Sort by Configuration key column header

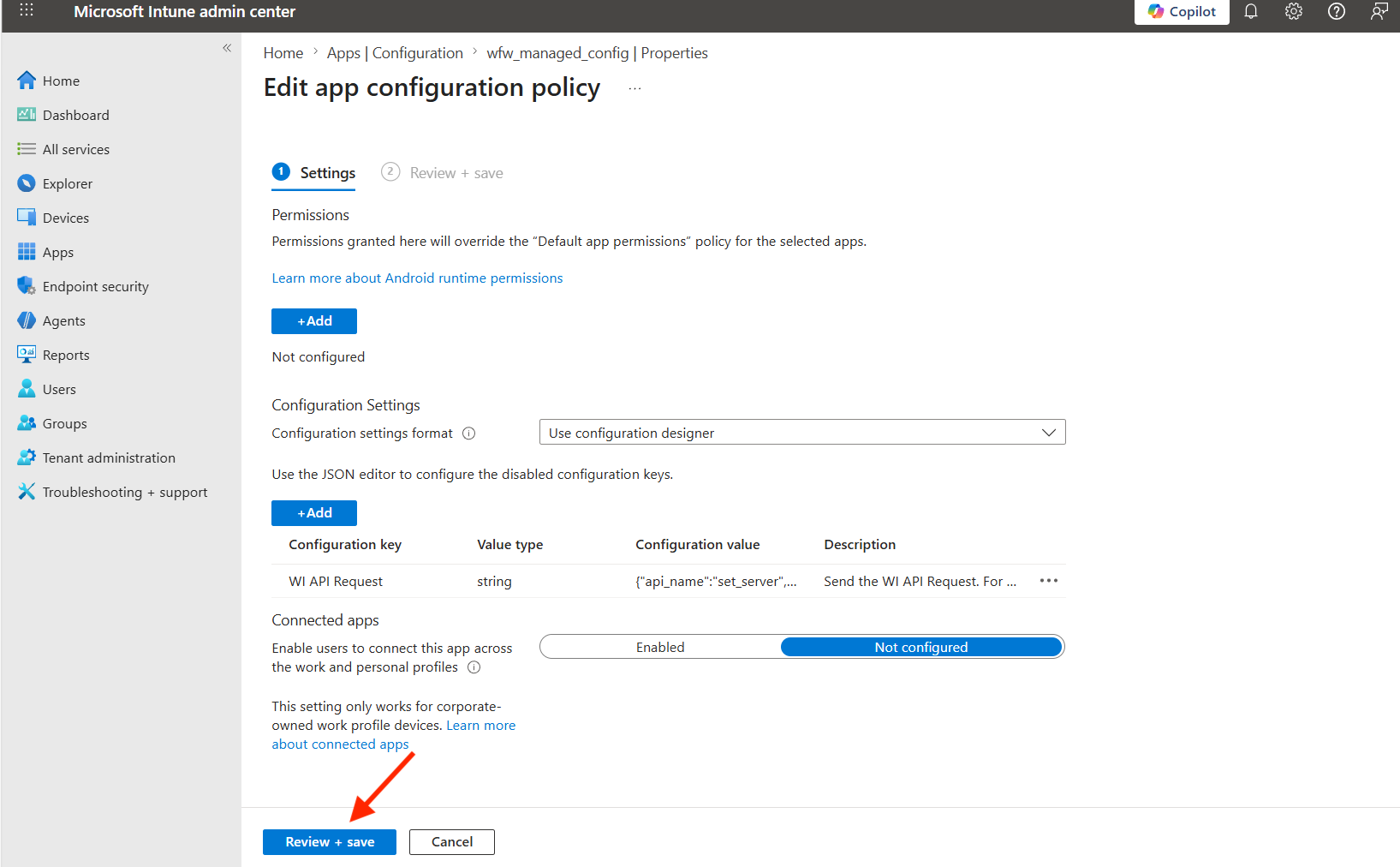[x=345, y=545]
